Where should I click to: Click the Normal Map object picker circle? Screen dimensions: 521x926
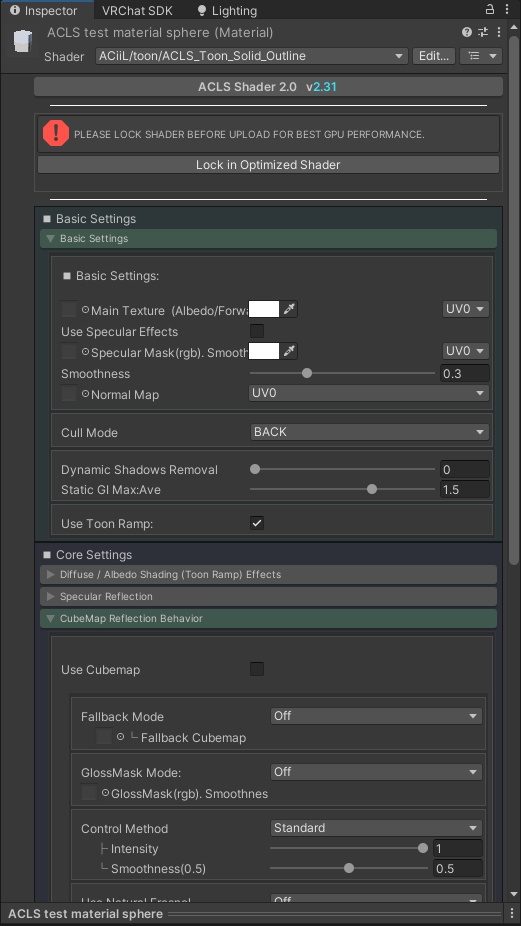(x=85, y=393)
